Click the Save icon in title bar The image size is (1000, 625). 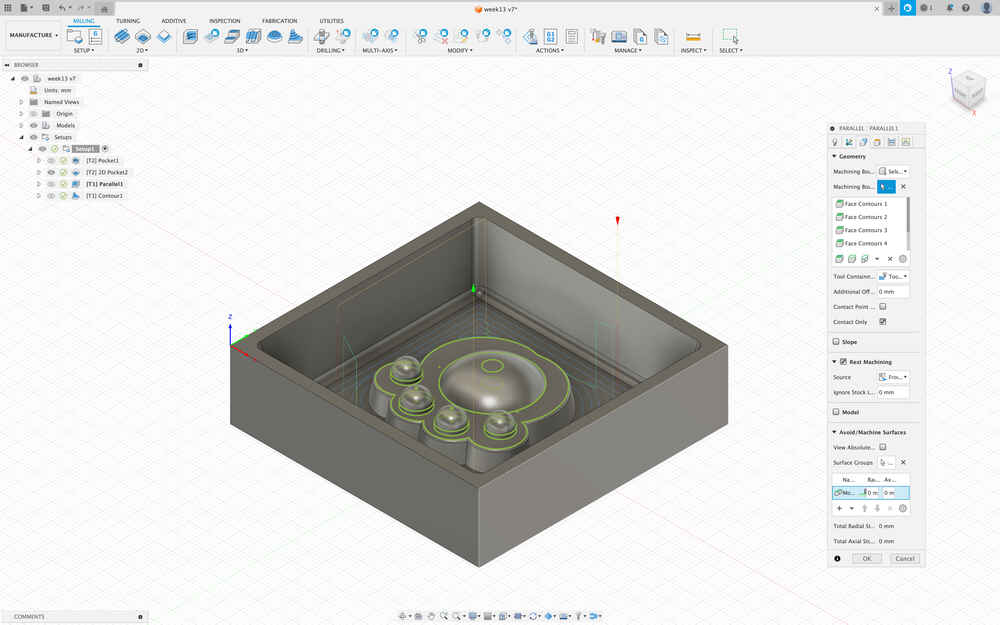click(x=46, y=8)
